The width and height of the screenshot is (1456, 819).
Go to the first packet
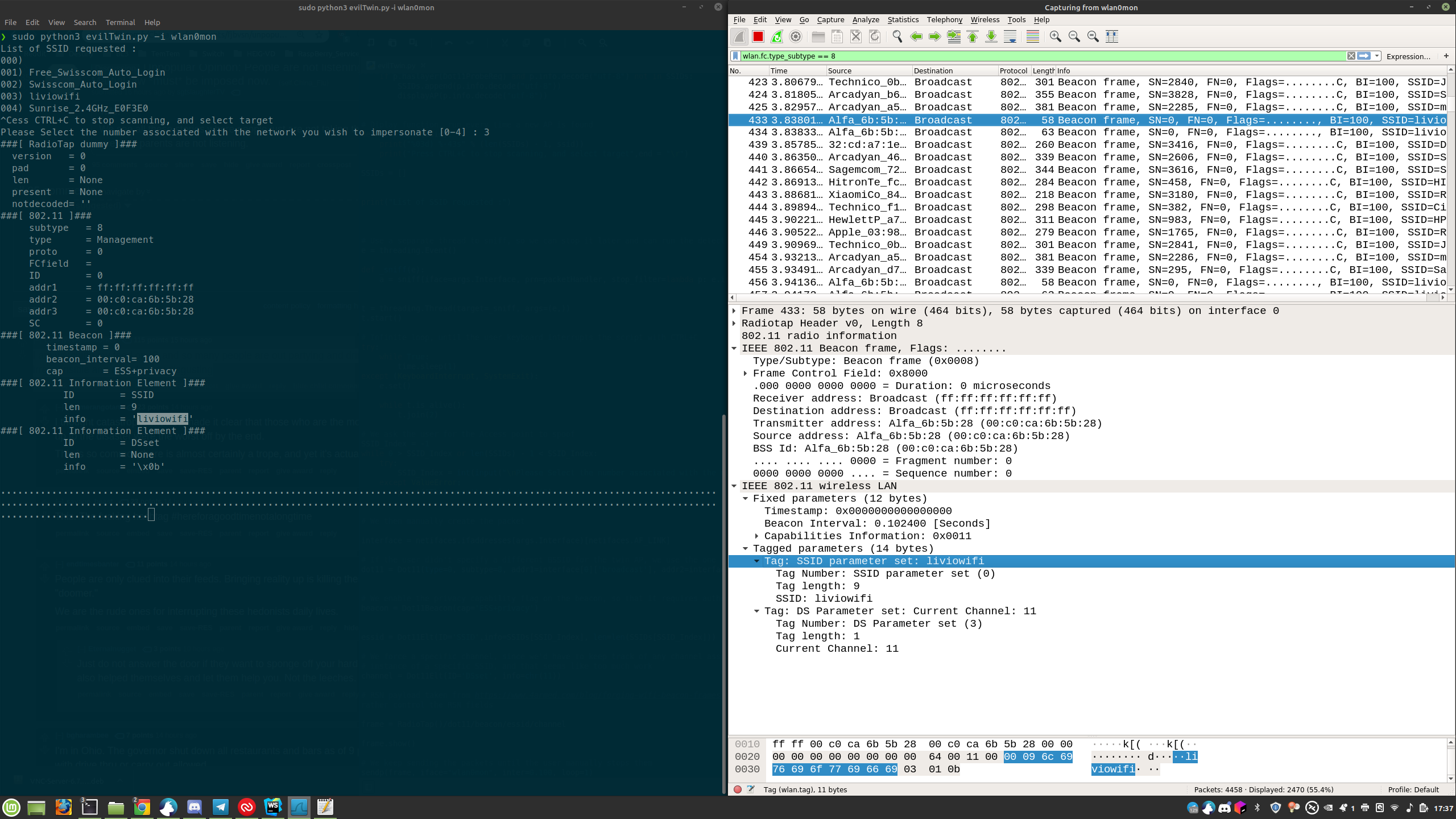click(973, 36)
